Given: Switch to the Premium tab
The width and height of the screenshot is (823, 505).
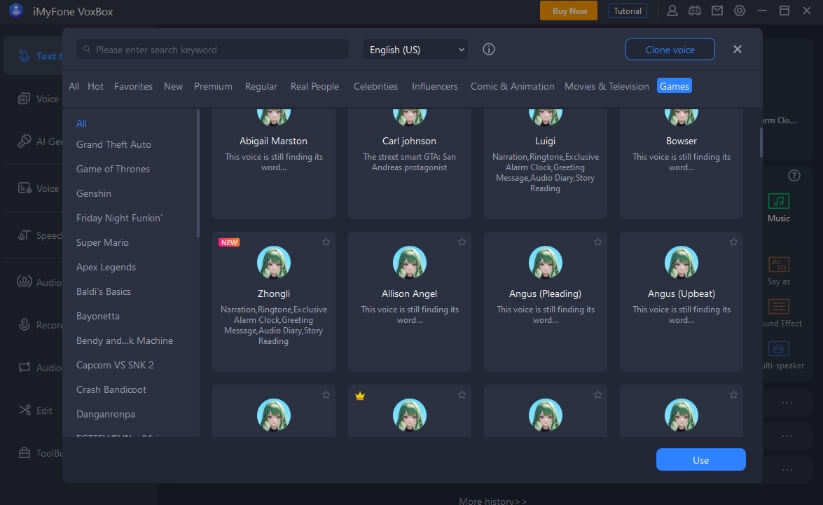Looking at the screenshot, I should pos(213,86).
